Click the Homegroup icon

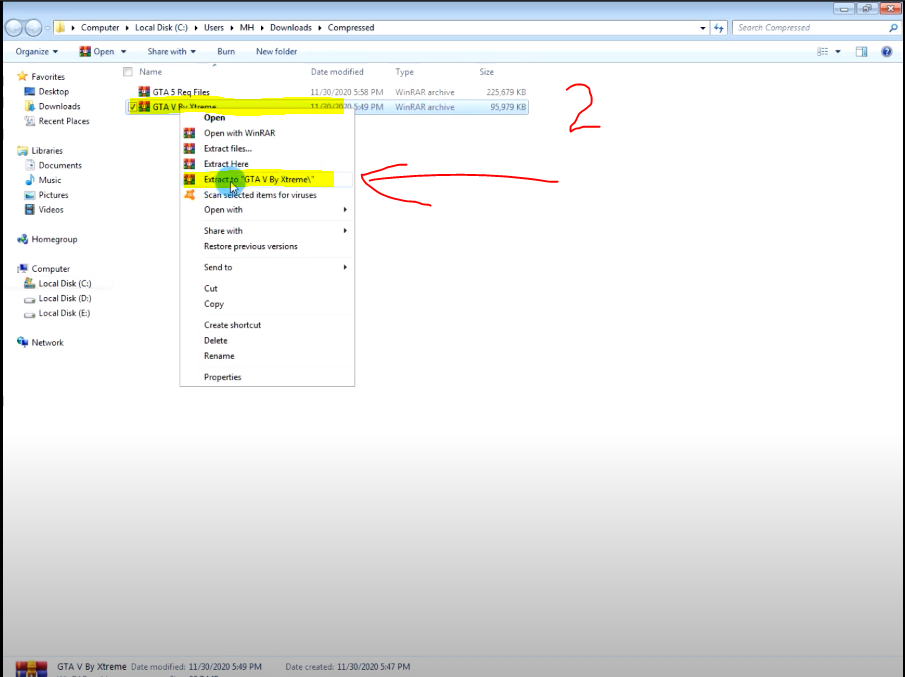tap(23, 239)
